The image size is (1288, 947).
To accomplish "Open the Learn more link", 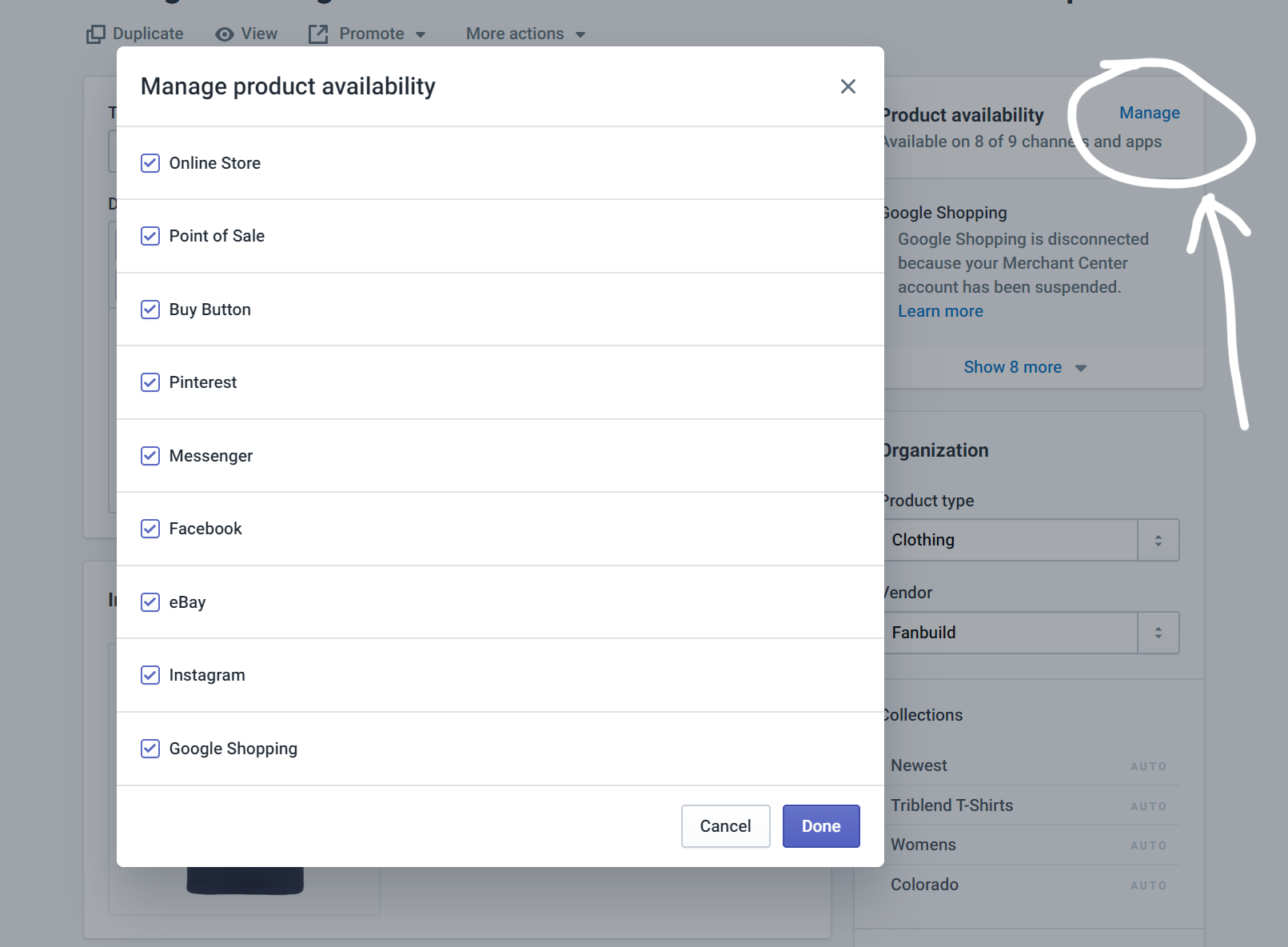I will click(940, 311).
